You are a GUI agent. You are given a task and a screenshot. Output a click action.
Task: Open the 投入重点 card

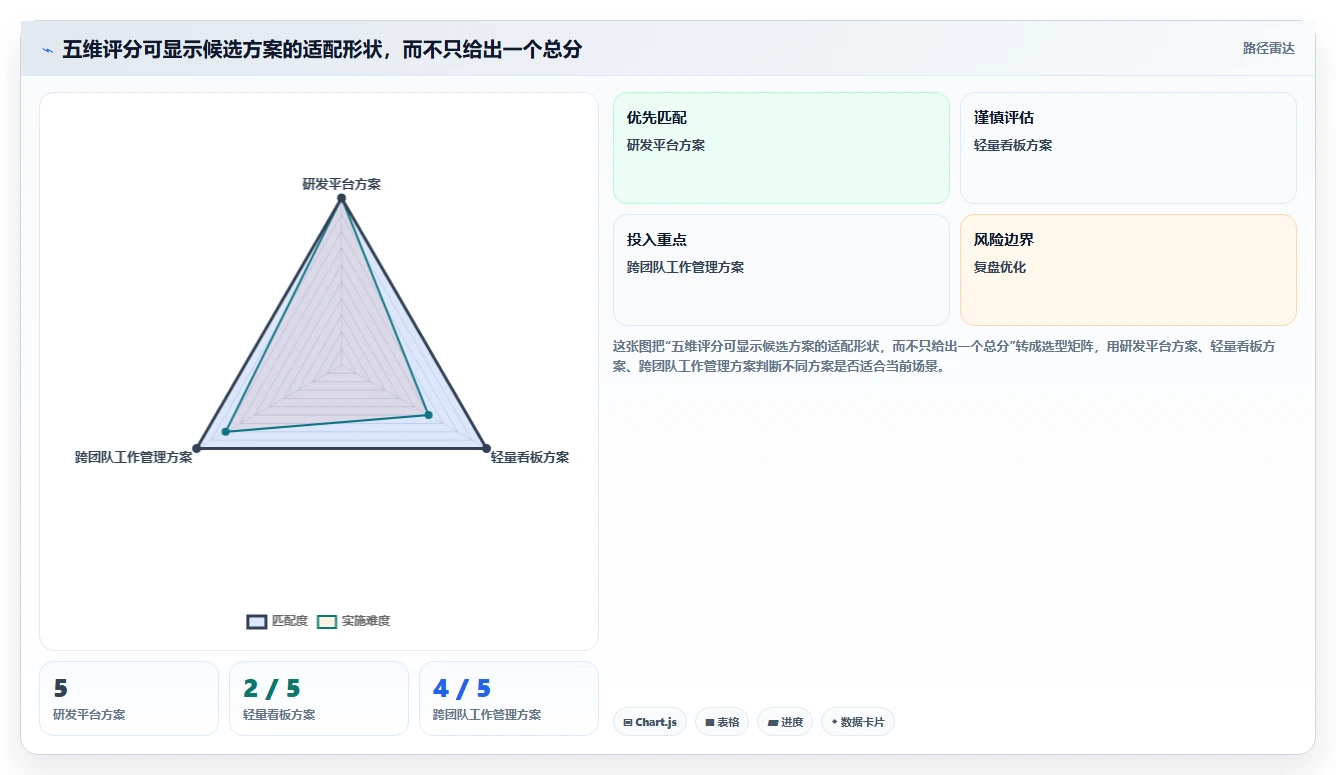(781, 270)
